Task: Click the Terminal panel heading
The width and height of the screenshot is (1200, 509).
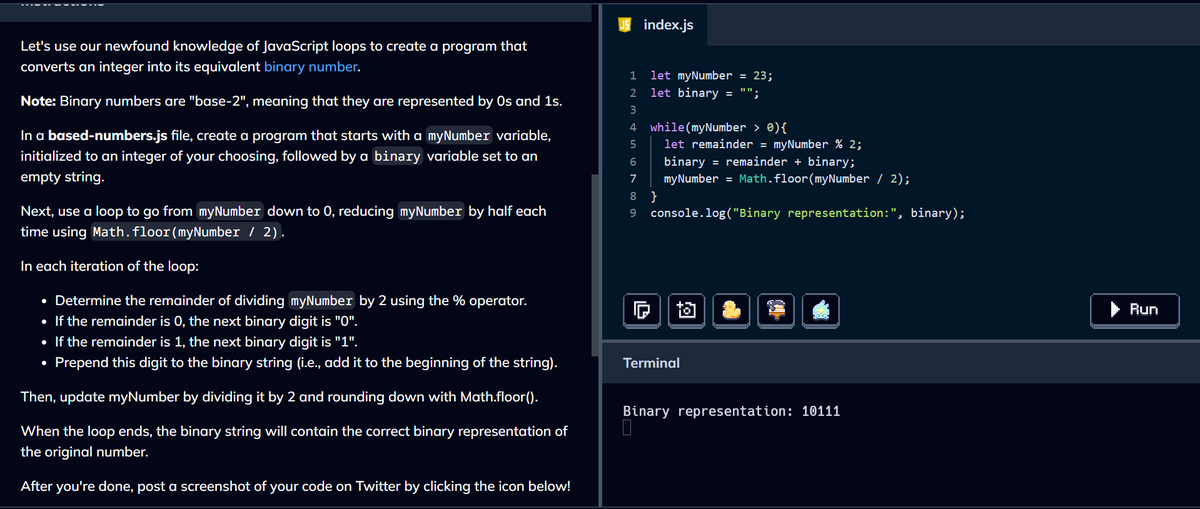Action: pyautogui.click(x=651, y=363)
